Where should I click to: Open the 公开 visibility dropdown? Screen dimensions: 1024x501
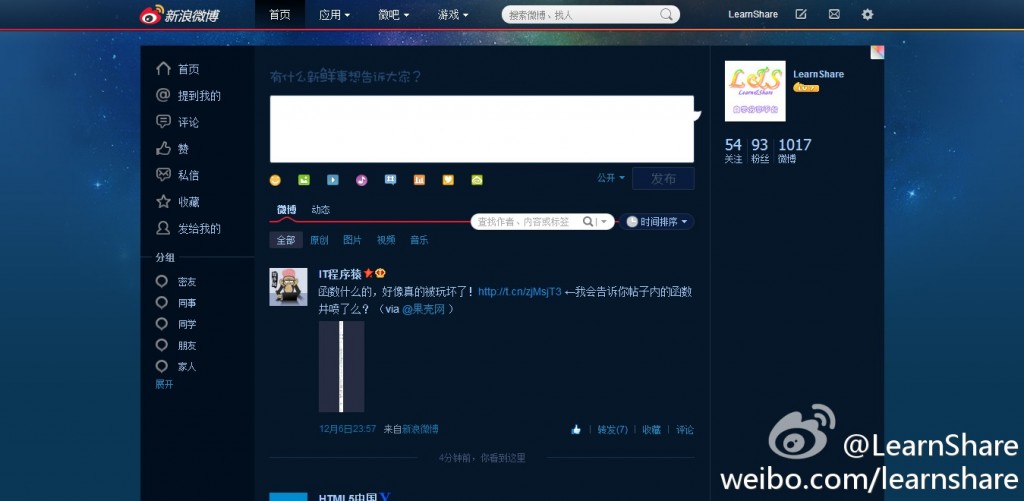(611, 178)
